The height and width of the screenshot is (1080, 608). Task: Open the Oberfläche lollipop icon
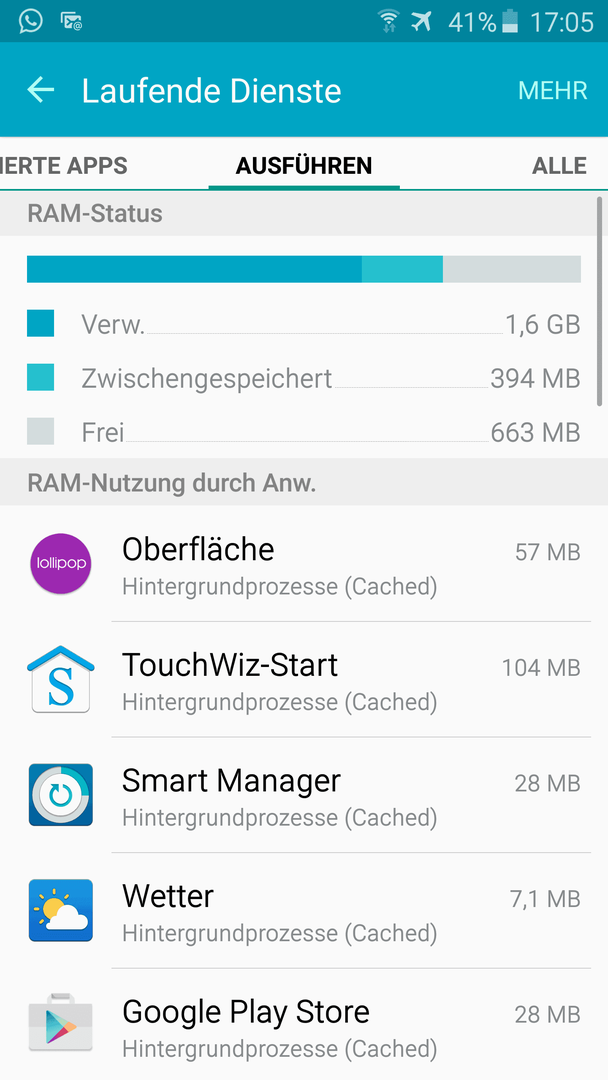click(61, 563)
